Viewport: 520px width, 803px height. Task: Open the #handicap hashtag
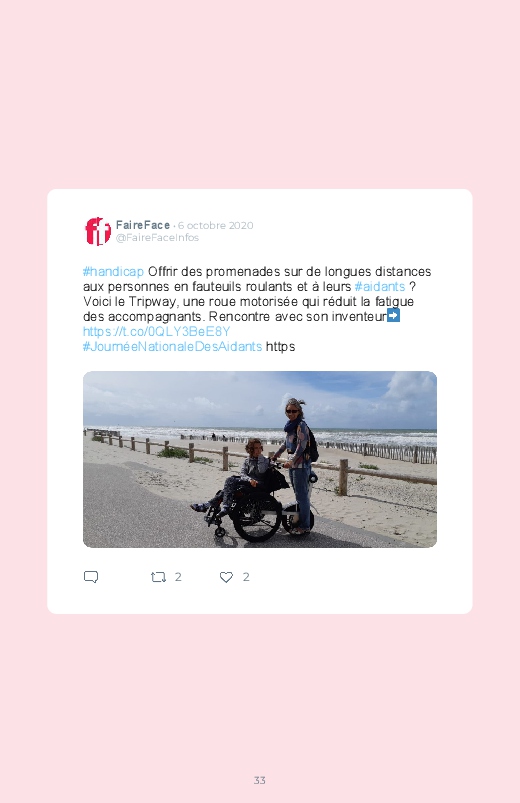113,271
